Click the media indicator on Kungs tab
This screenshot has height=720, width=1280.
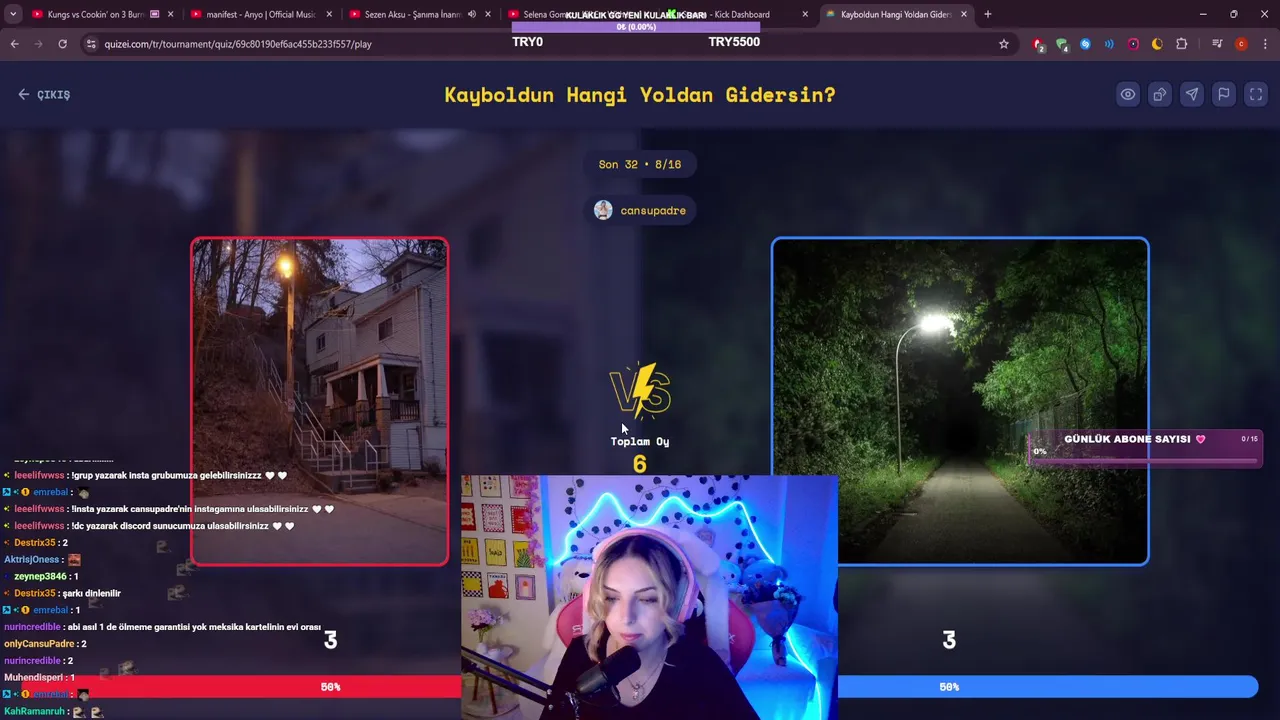coord(155,14)
